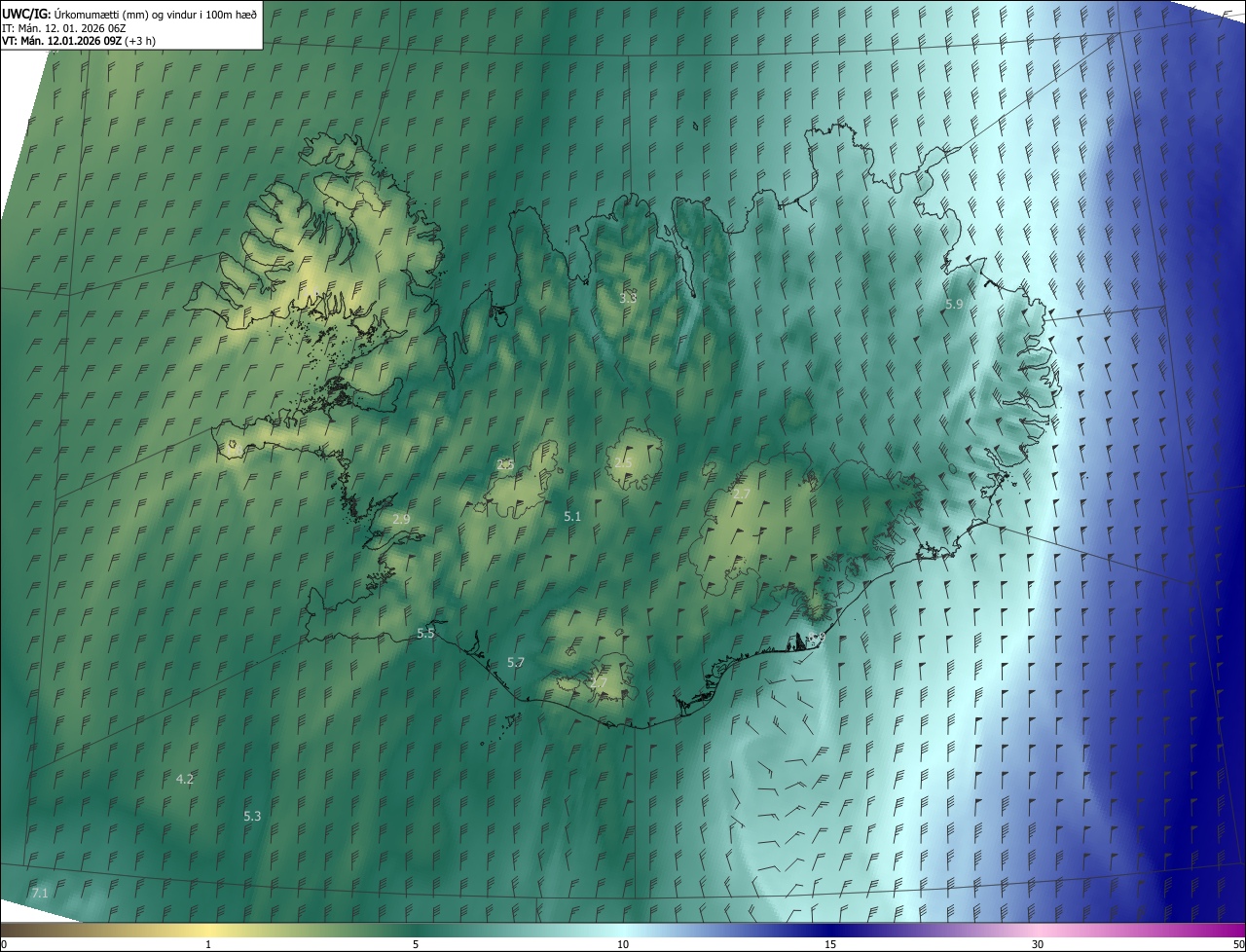The width and height of the screenshot is (1246, 952).
Task: Click the 5.5 value label on the coast
Action: point(425,634)
